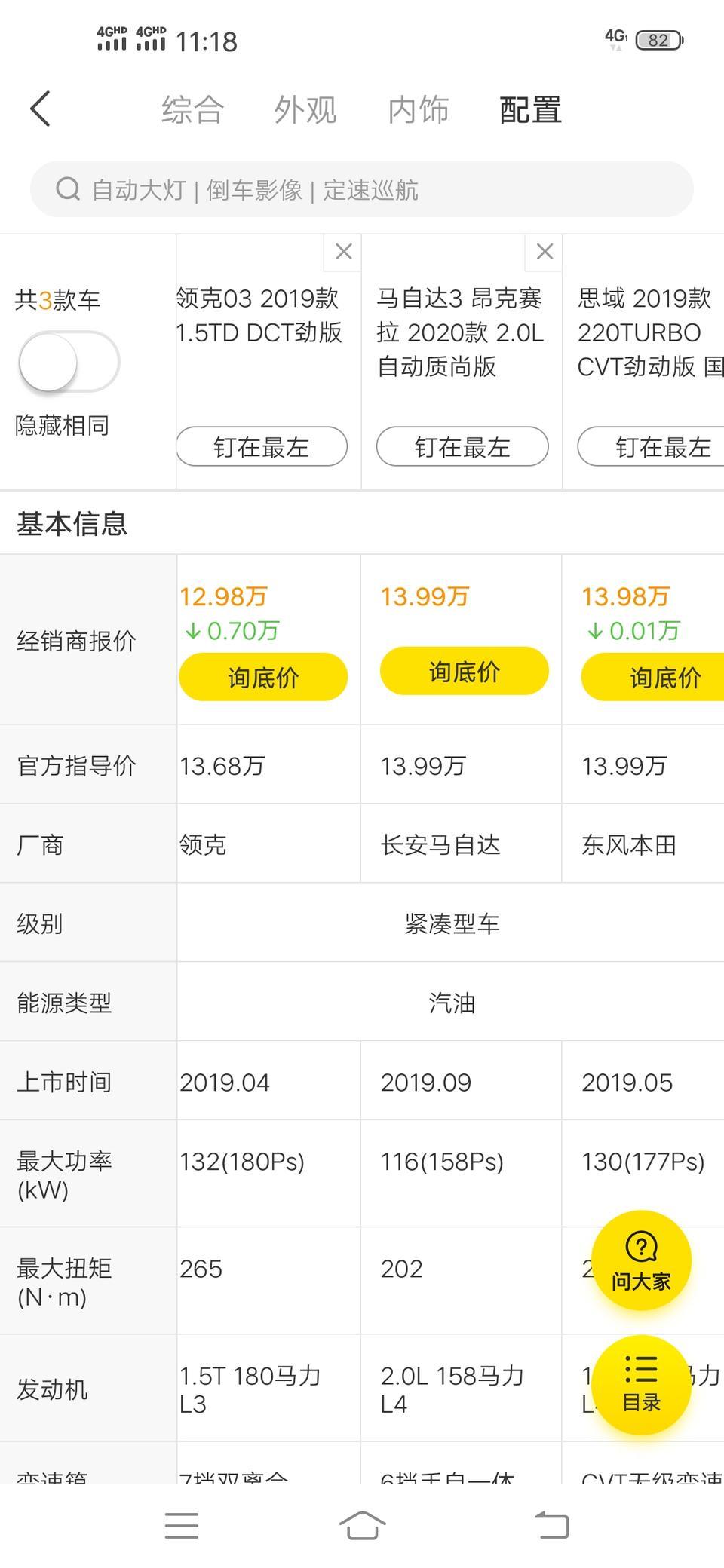
Task: Tap the 共3款车 count label
Action: click(x=57, y=300)
